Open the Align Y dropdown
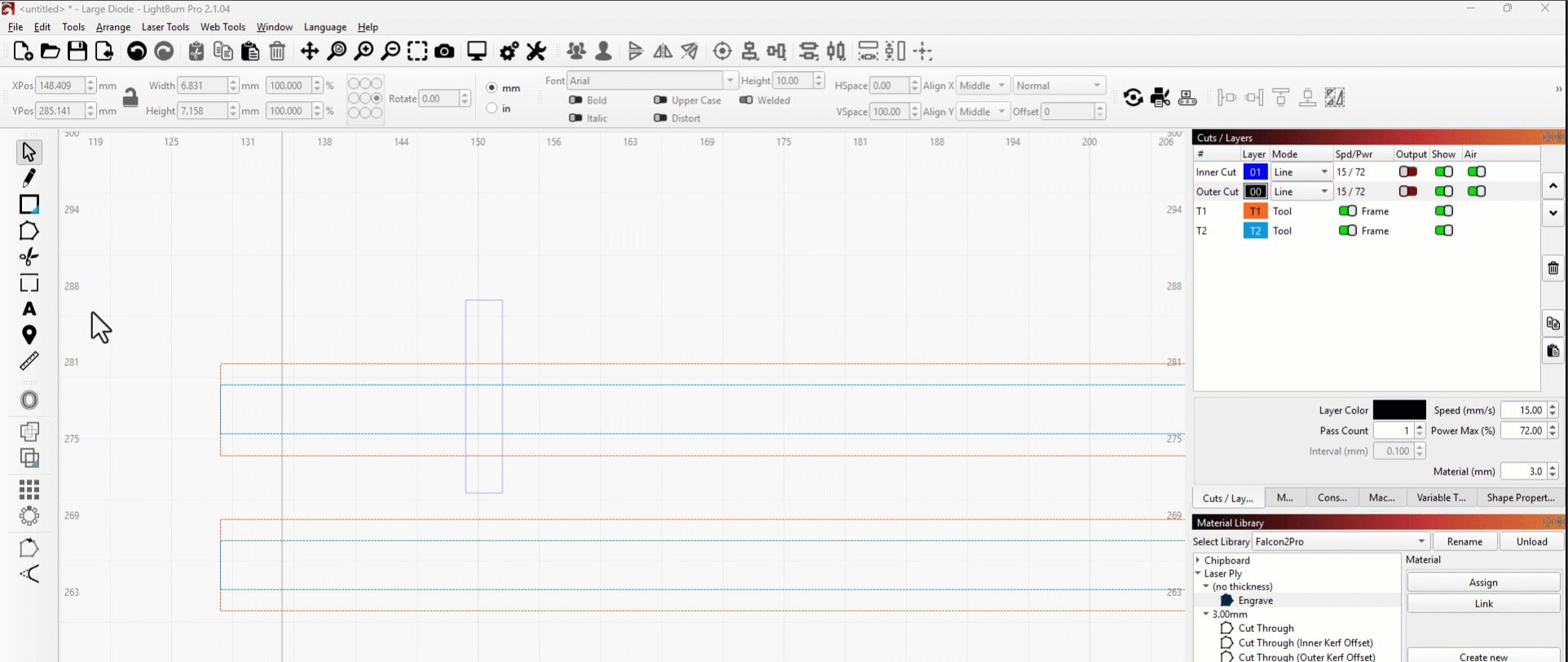1568x662 pixels. coord(983,112)
